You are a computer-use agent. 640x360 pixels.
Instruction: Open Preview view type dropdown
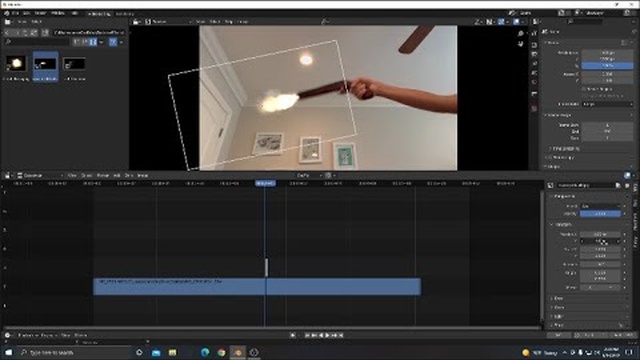[168, 22]
